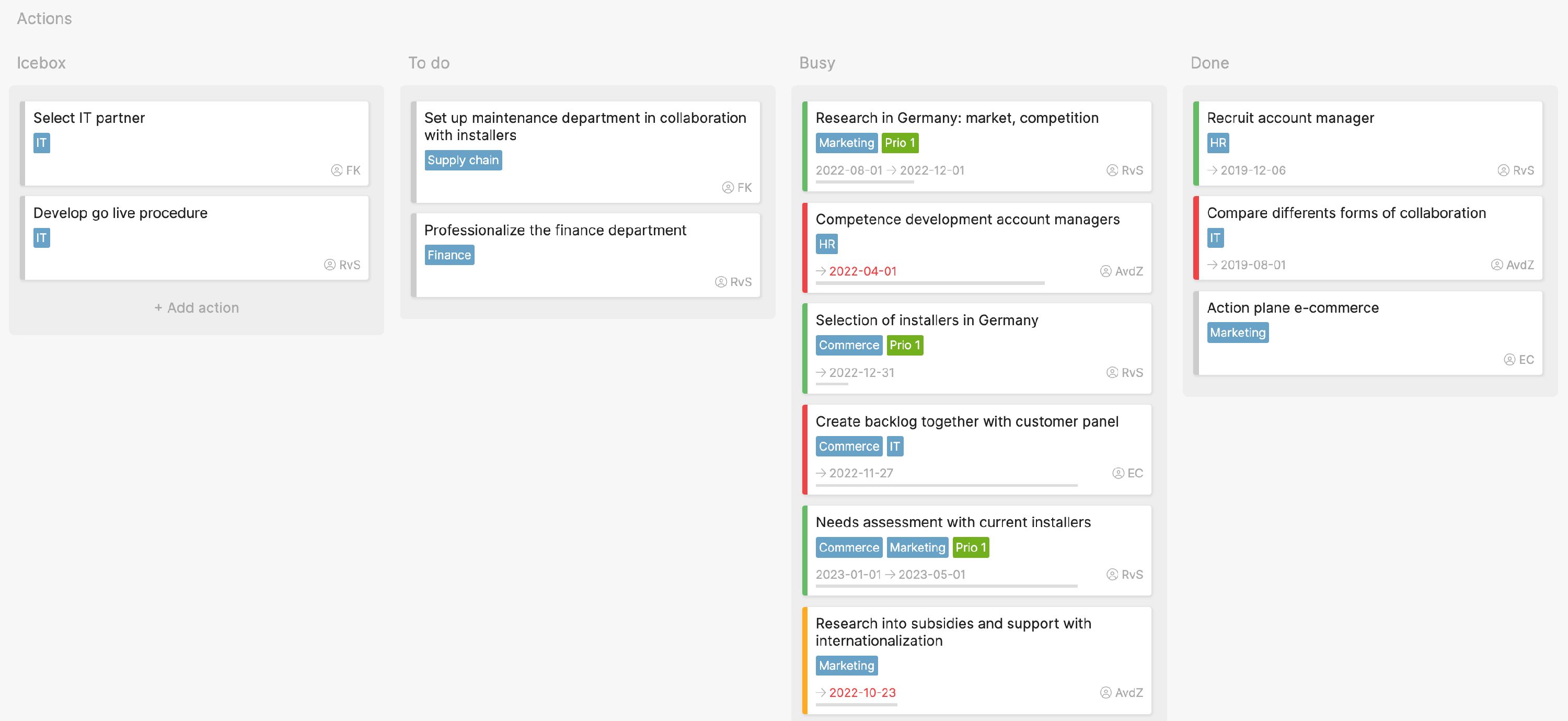Click assignee icon RvS on Research in Germany card
1568x721 pixels.
pos(1112,170)
